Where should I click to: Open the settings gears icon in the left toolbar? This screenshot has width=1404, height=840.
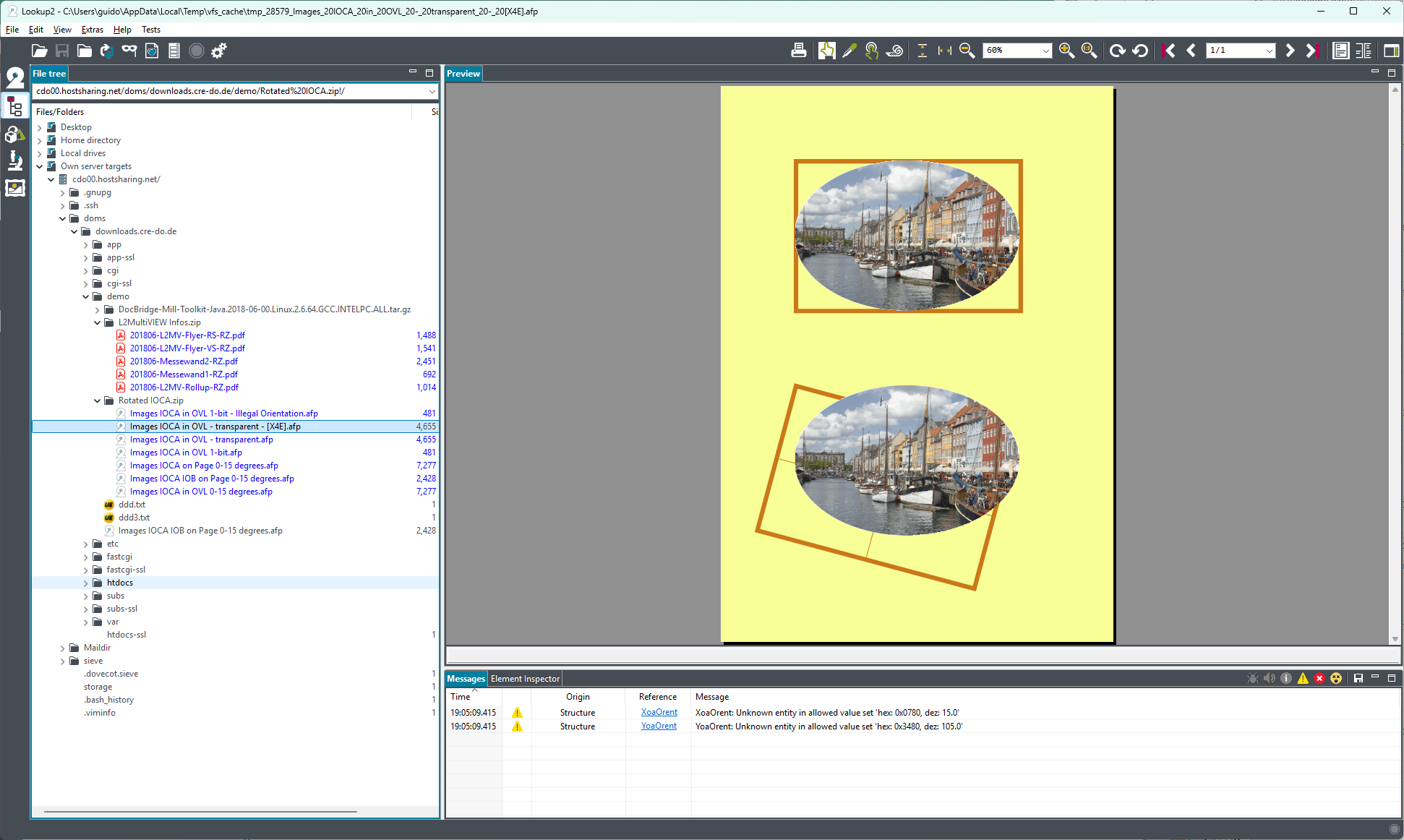(219, 51)
